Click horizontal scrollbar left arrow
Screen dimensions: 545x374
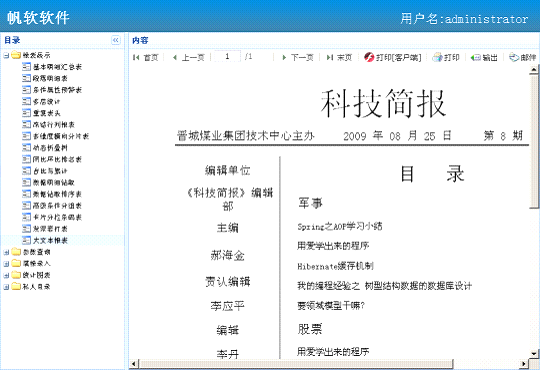coord(134,364)
